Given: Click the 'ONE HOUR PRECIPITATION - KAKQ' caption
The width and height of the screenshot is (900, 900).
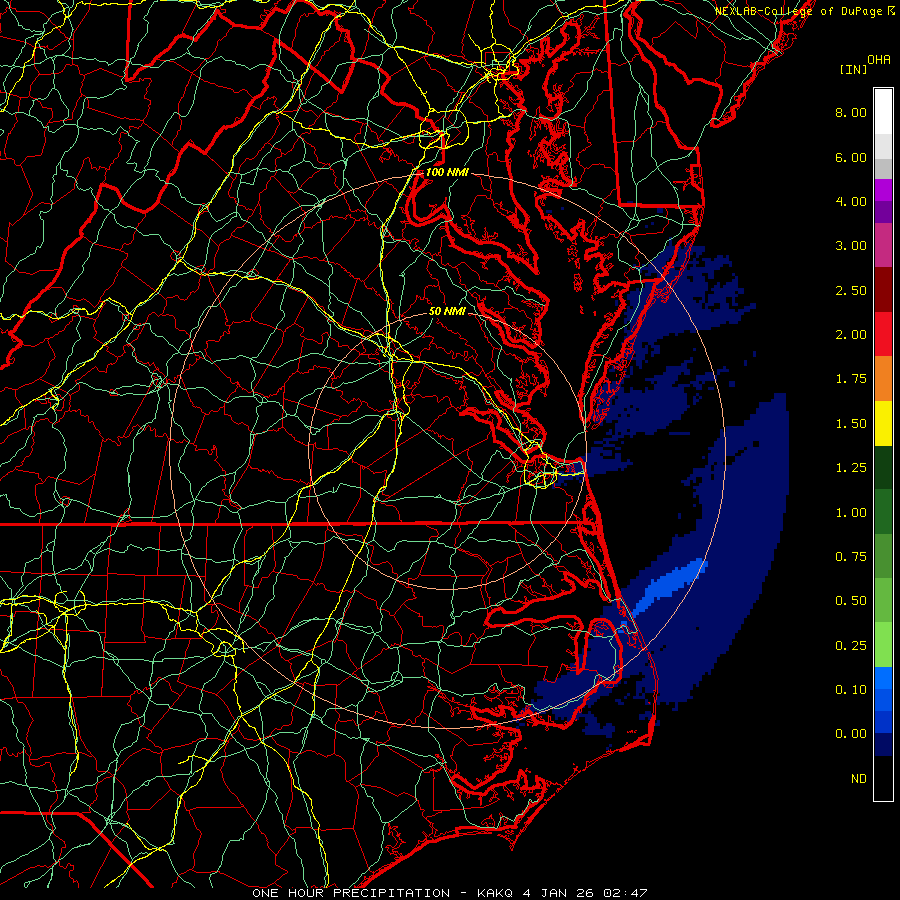Looking at the screenshot, I should point(384,893).
